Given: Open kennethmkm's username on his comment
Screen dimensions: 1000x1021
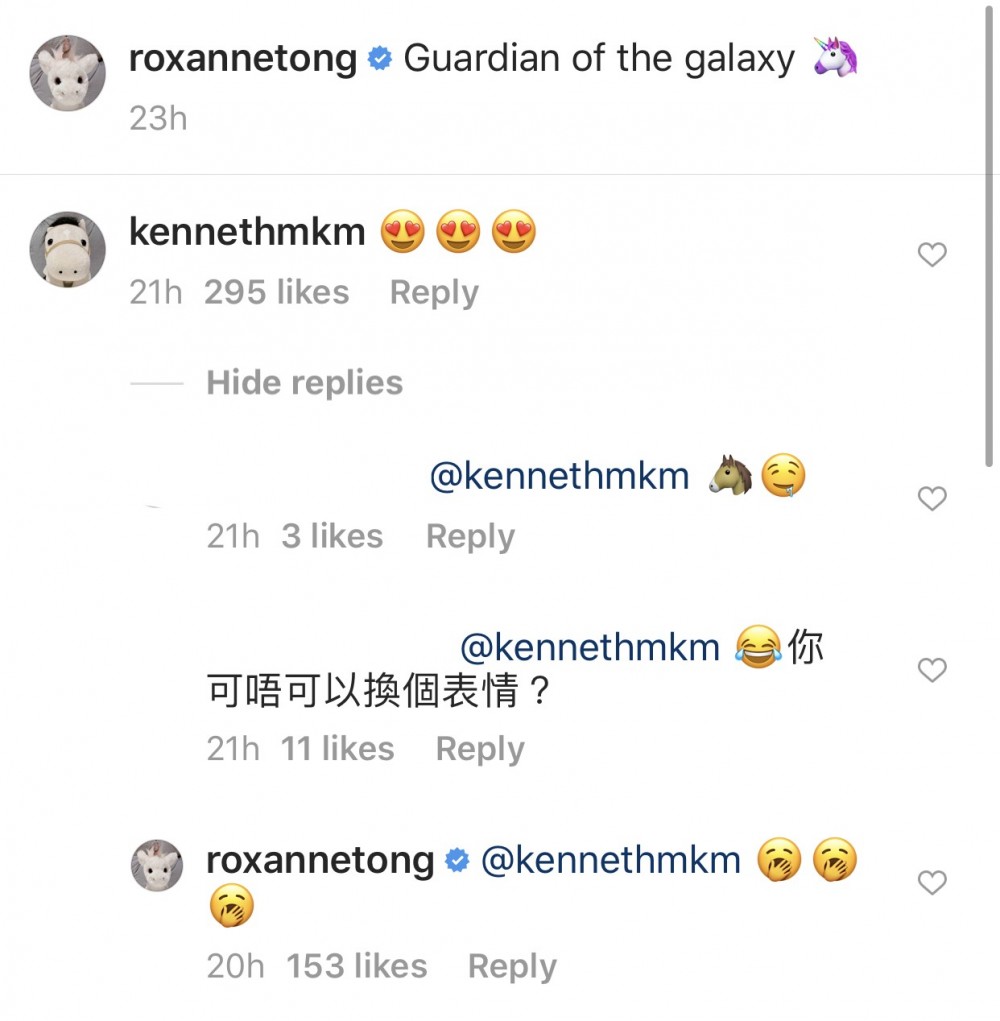Looking at the screenshot, I should pyautogui.click(x=247, y=231).
